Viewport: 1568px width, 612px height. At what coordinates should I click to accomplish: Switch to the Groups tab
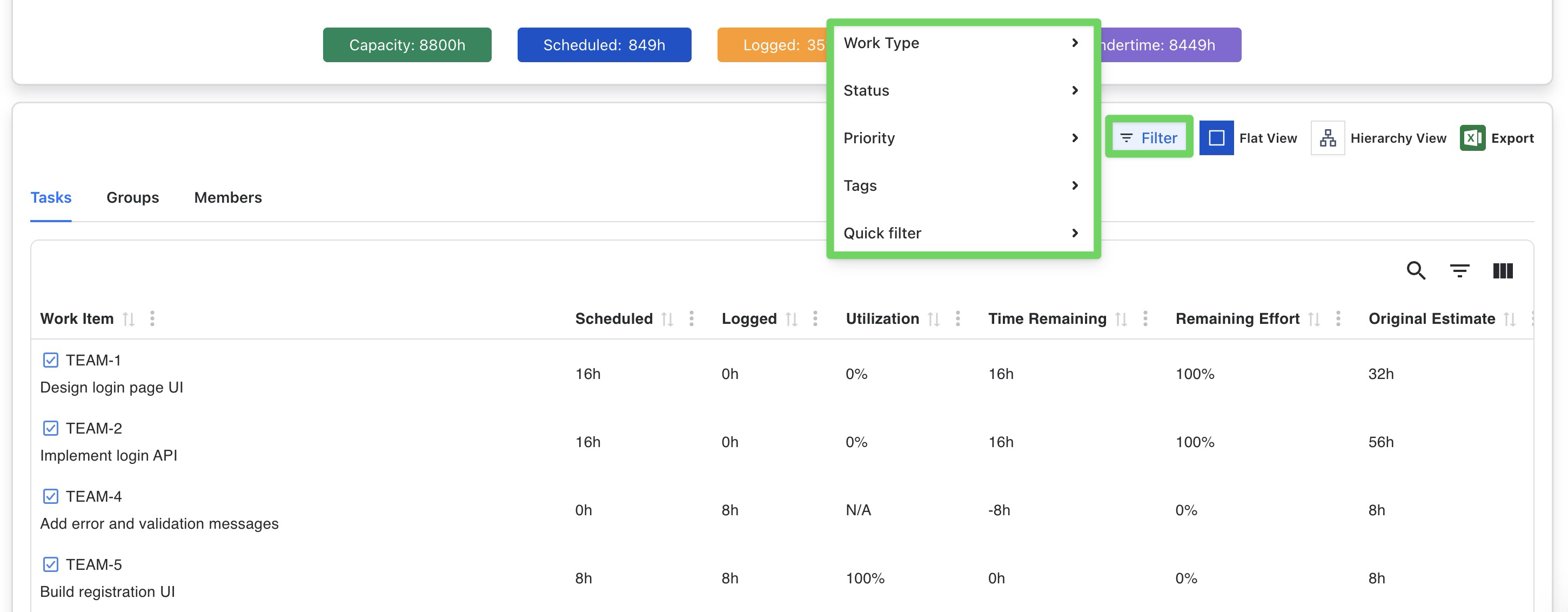pos(133,198)
